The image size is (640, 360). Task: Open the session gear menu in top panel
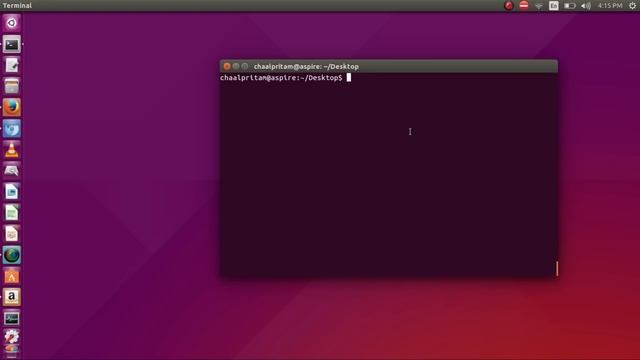tap(632, 5)
